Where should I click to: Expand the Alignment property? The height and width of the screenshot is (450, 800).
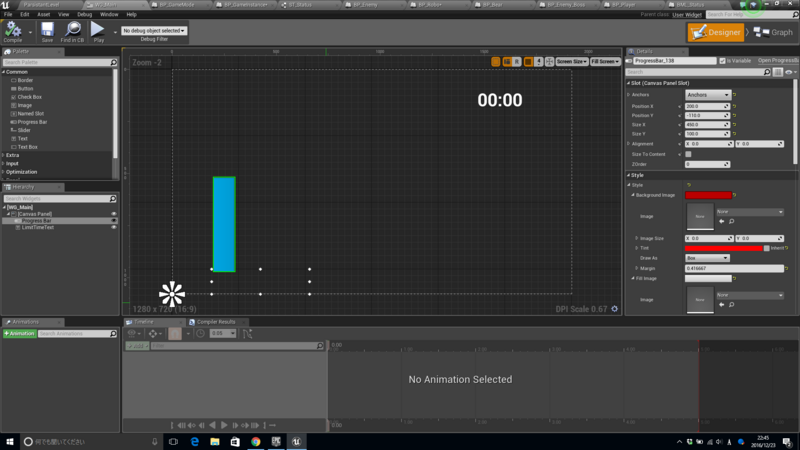tap(629, 144)
